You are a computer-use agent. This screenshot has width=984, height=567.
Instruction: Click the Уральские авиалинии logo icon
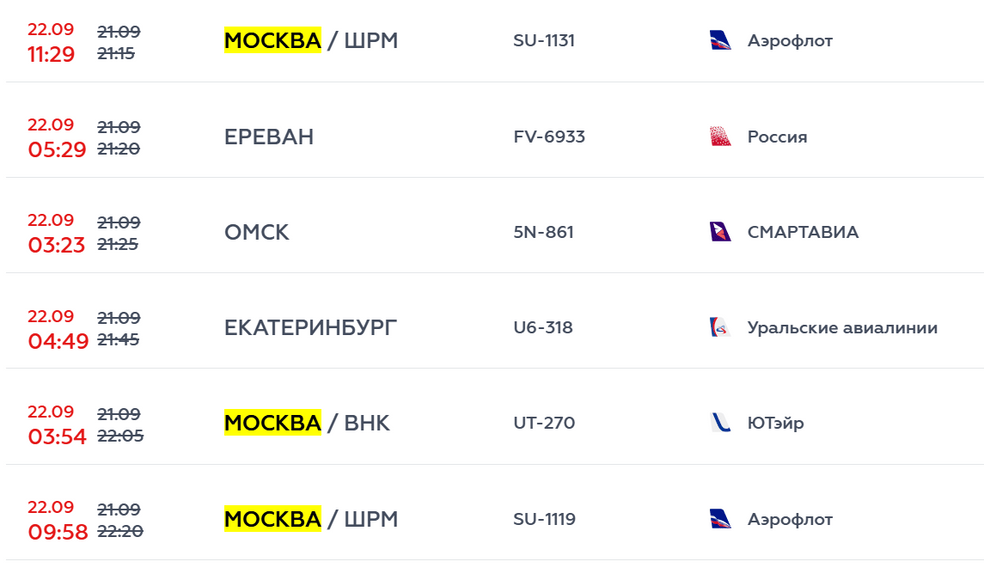coord(720,328)
